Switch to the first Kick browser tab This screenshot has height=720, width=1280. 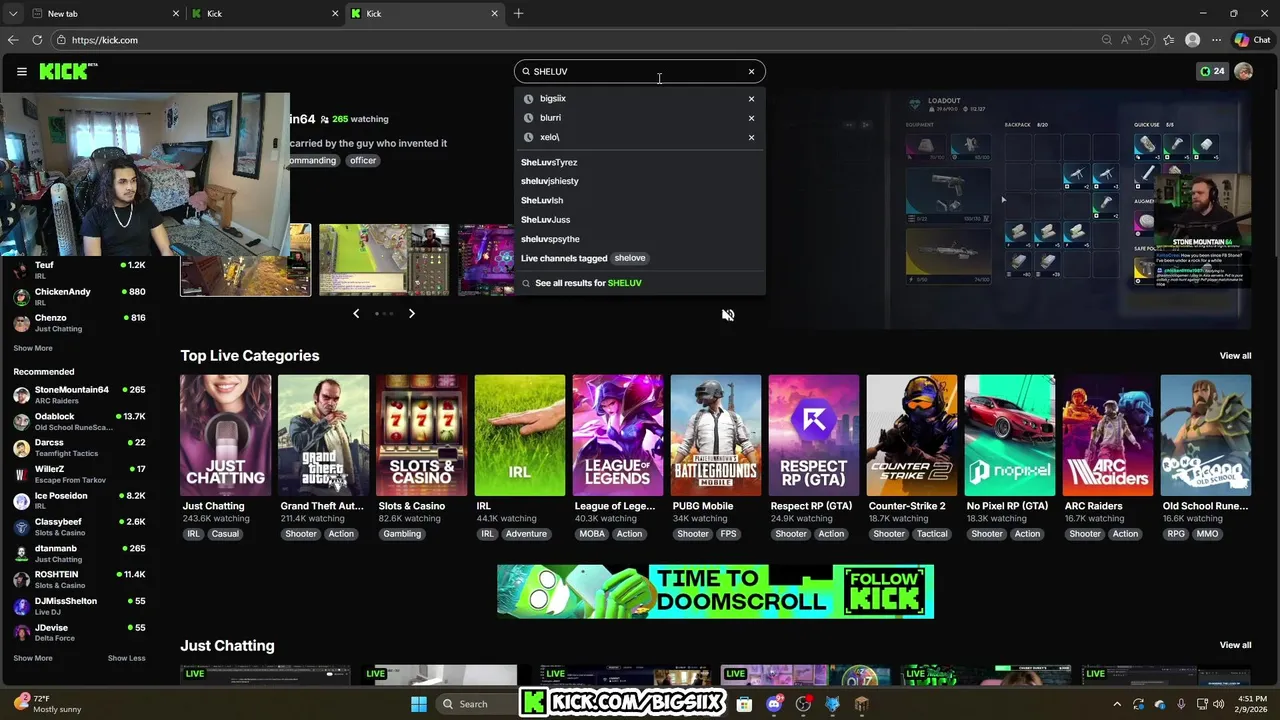tap(265, 14)
